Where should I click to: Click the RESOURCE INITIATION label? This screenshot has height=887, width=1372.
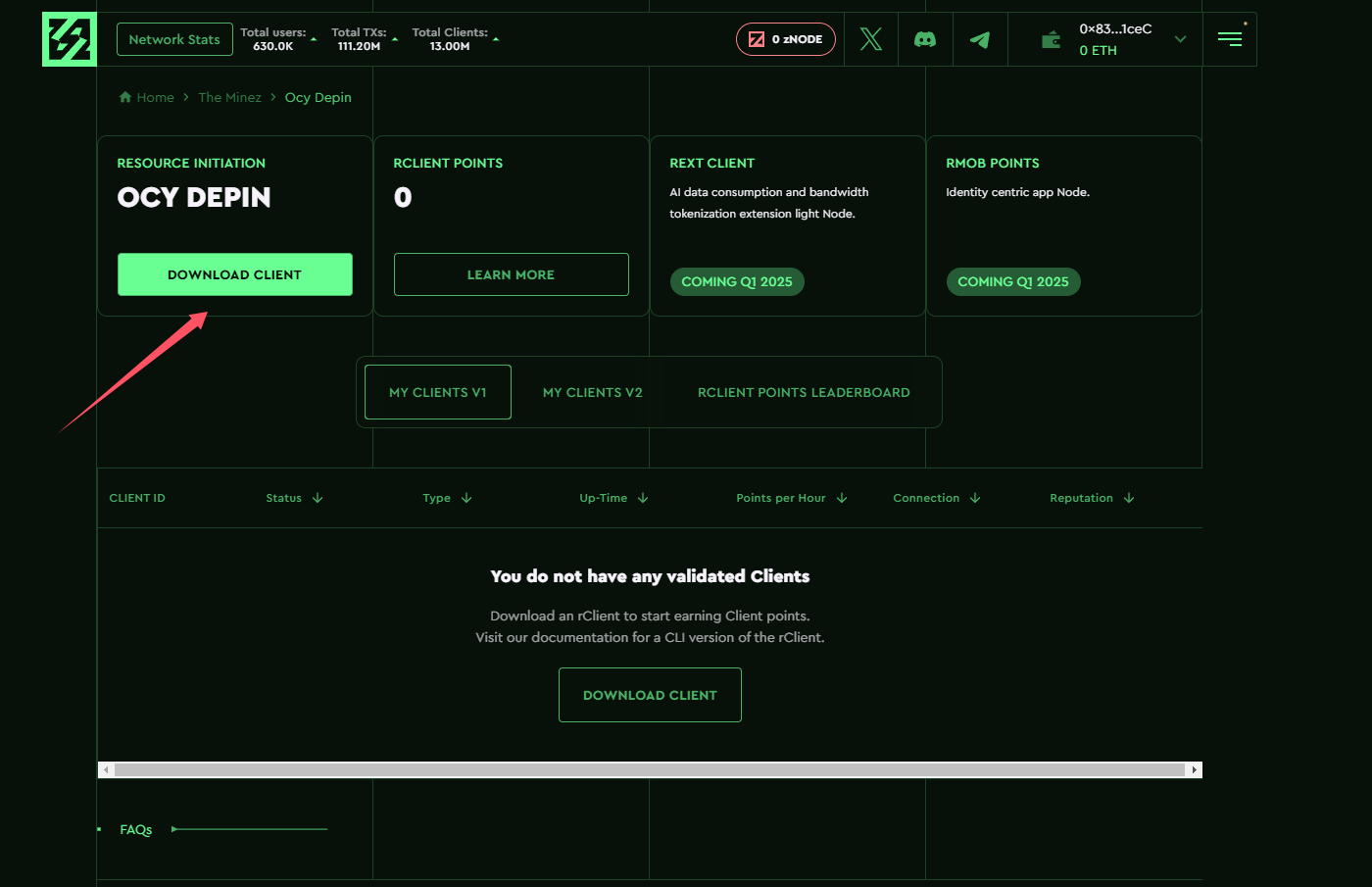point(191,163)
